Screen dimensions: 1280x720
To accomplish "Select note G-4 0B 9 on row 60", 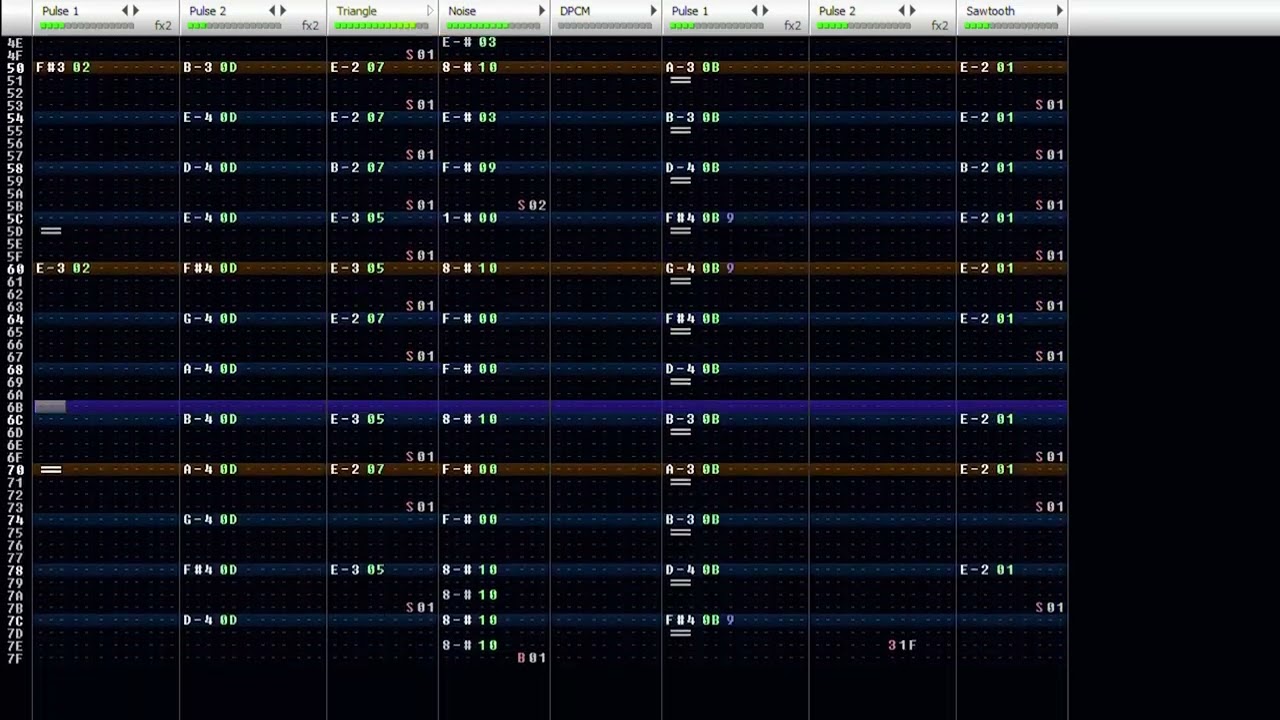I will 699,268.
